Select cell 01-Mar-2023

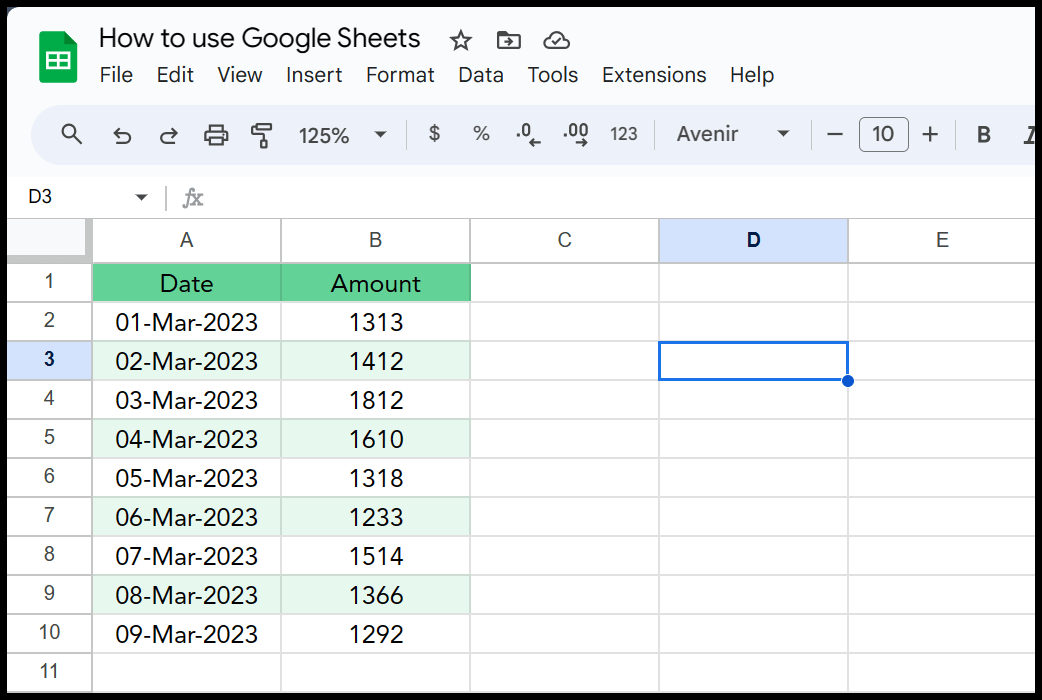[187, 322]
